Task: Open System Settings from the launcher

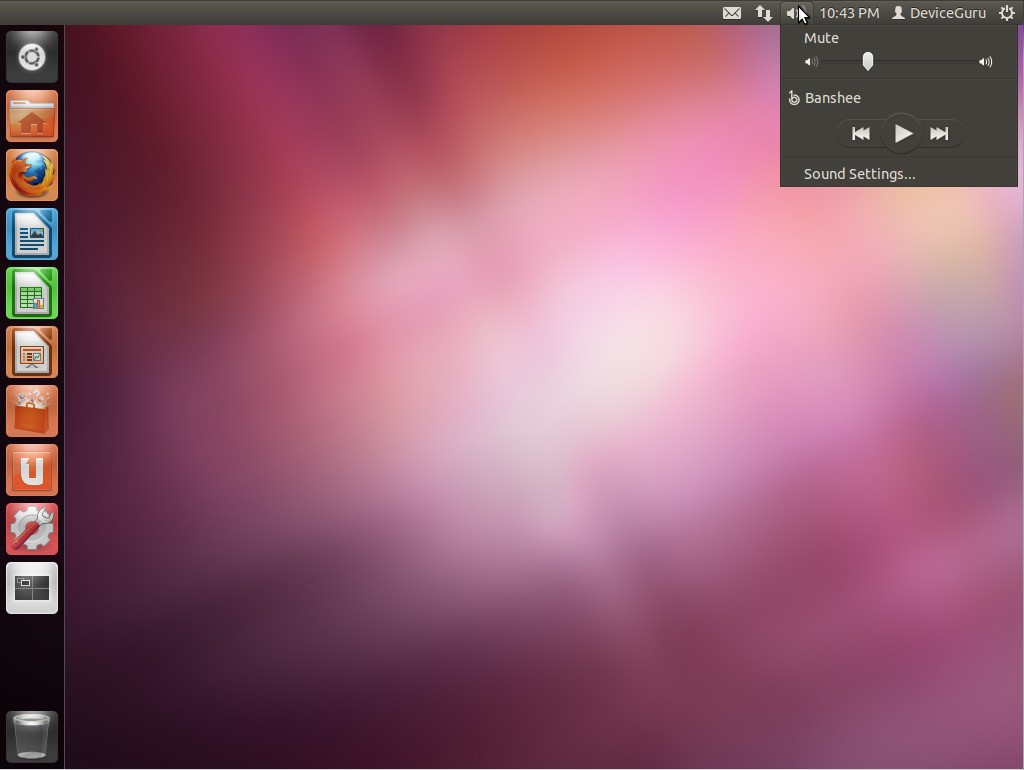Action: tap(32, 529)
